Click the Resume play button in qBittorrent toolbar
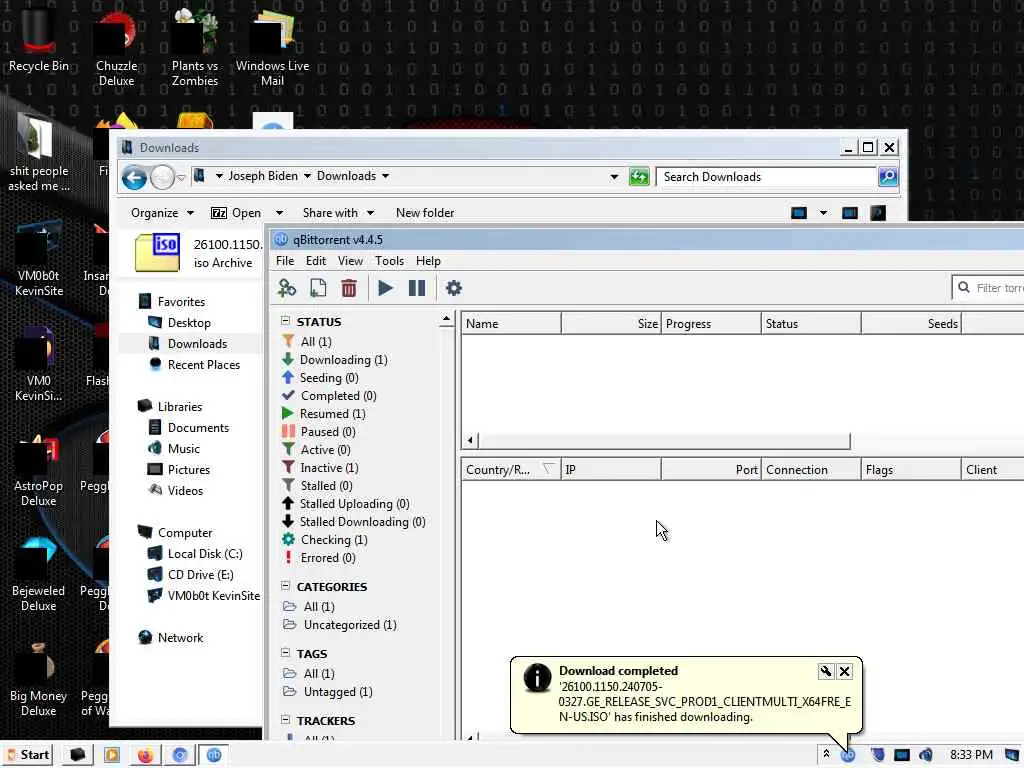1024x768 pixels. (385, 288)
